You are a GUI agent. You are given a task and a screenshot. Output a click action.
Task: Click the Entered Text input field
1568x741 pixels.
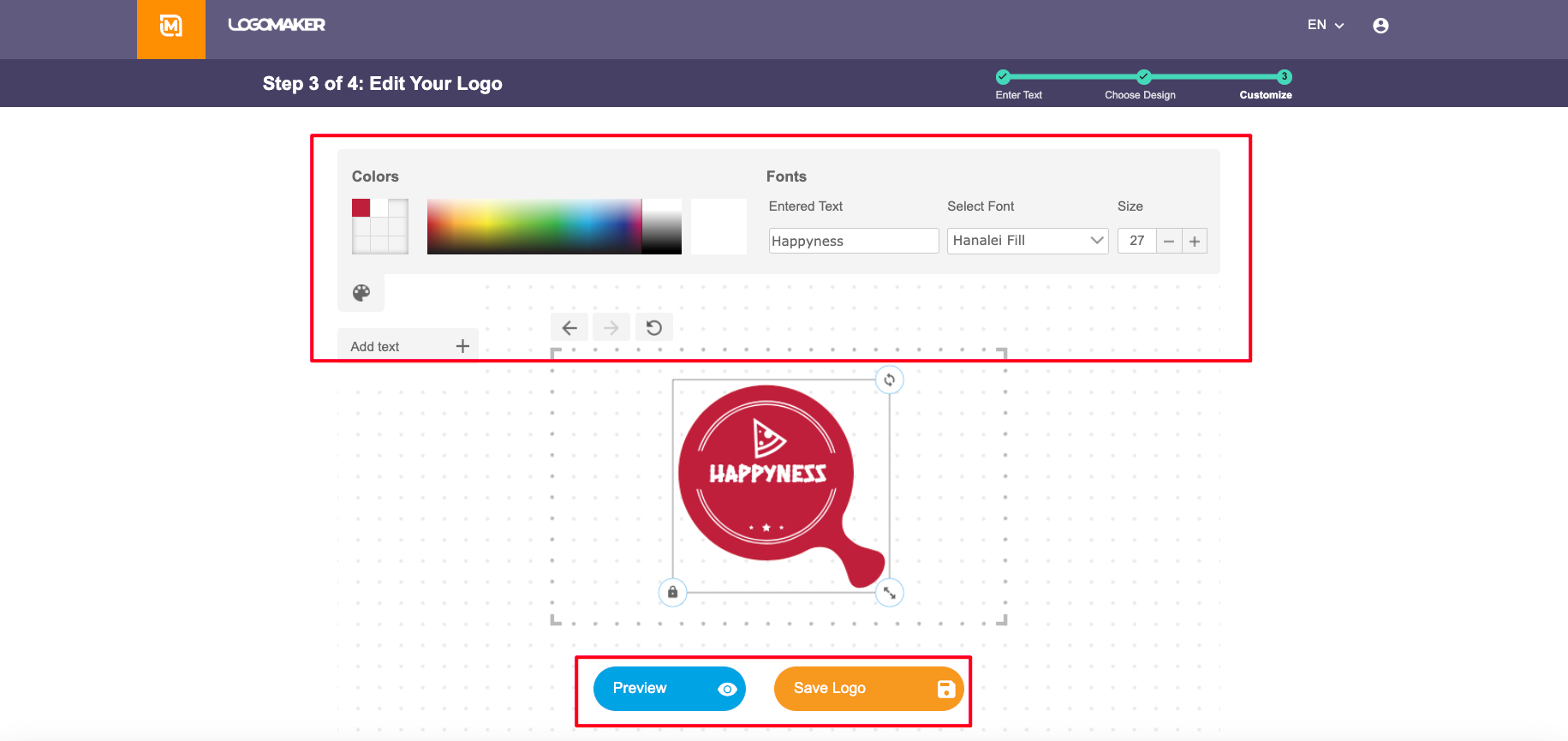(853, 241)
